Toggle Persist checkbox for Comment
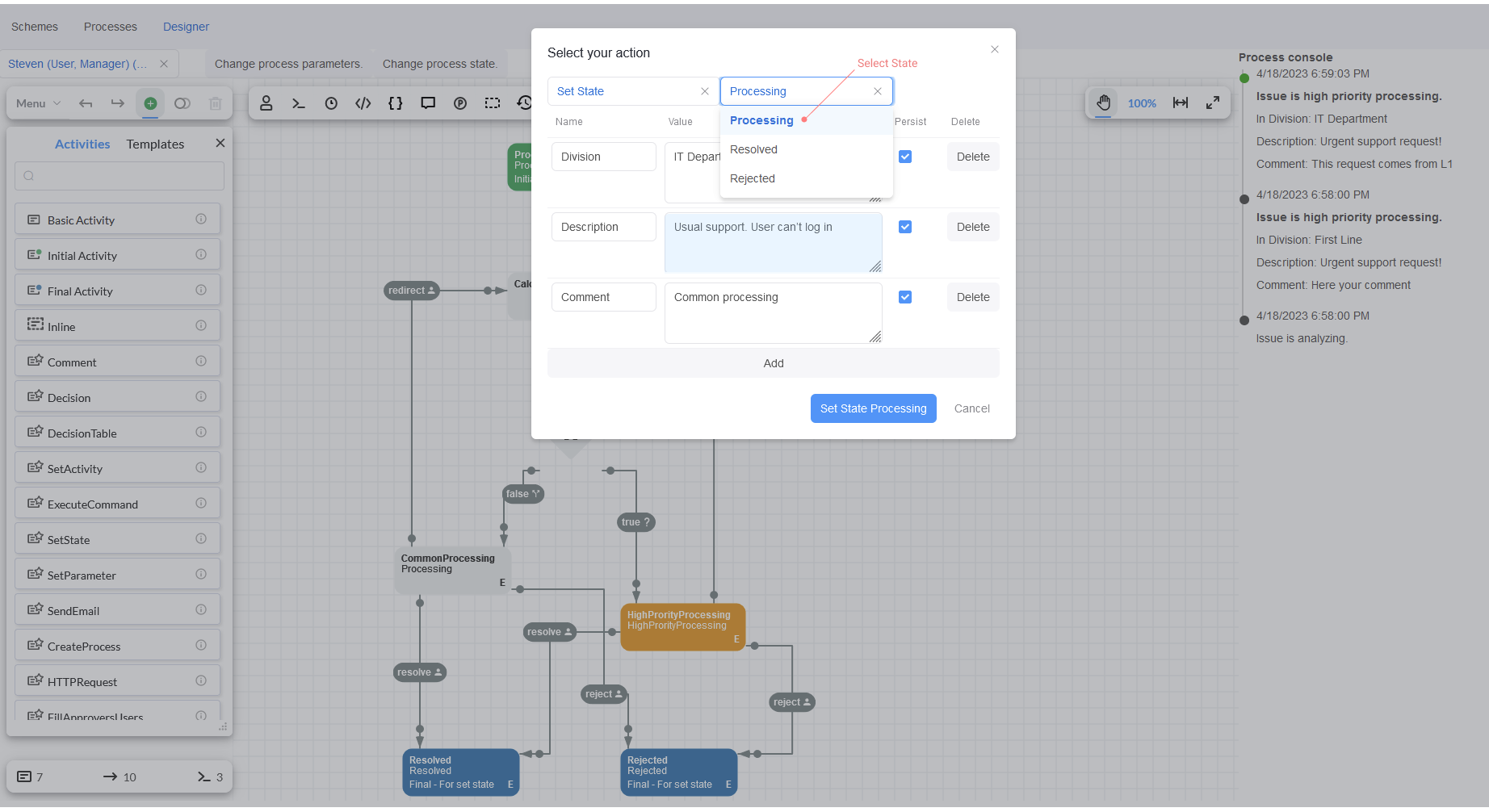This screenshot has width=1489, height=812. (x=905, y=297)
